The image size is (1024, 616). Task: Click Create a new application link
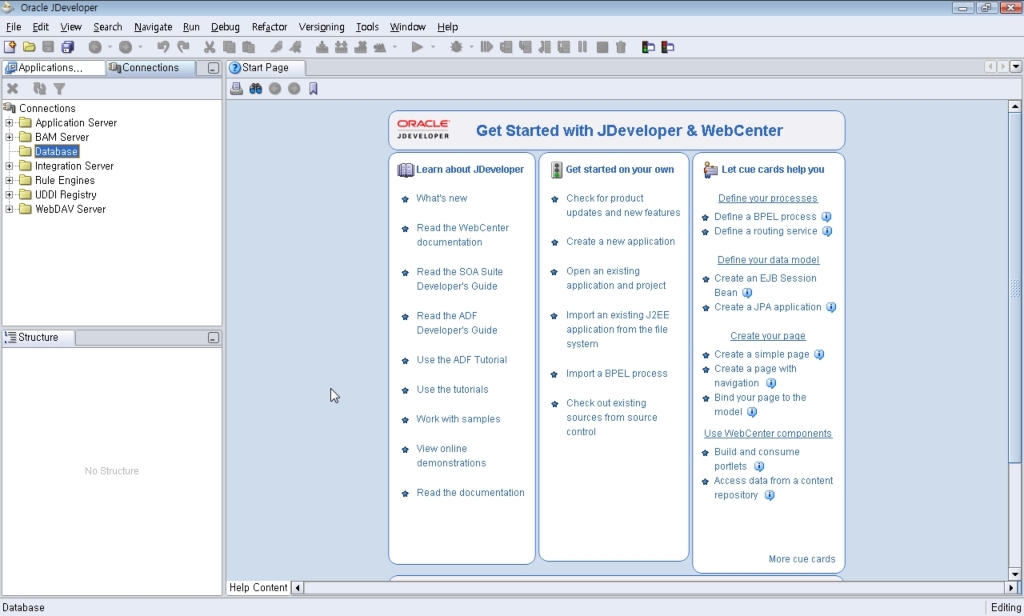620,241
